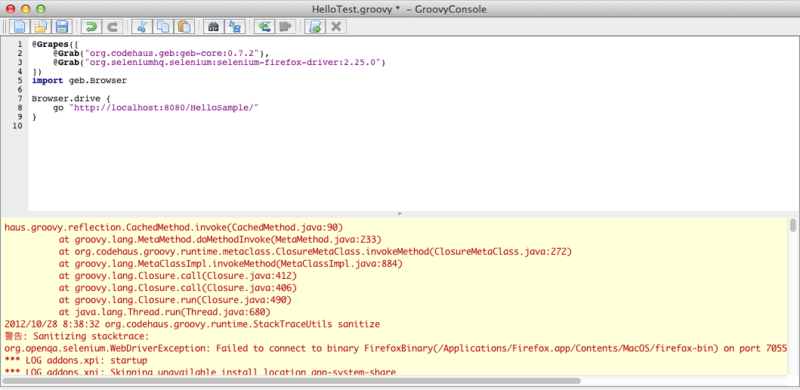The height and width of the screenshot is (390, 800).
Task: Click the CachedMethod.invoke stack line
Action: (173, 227)
